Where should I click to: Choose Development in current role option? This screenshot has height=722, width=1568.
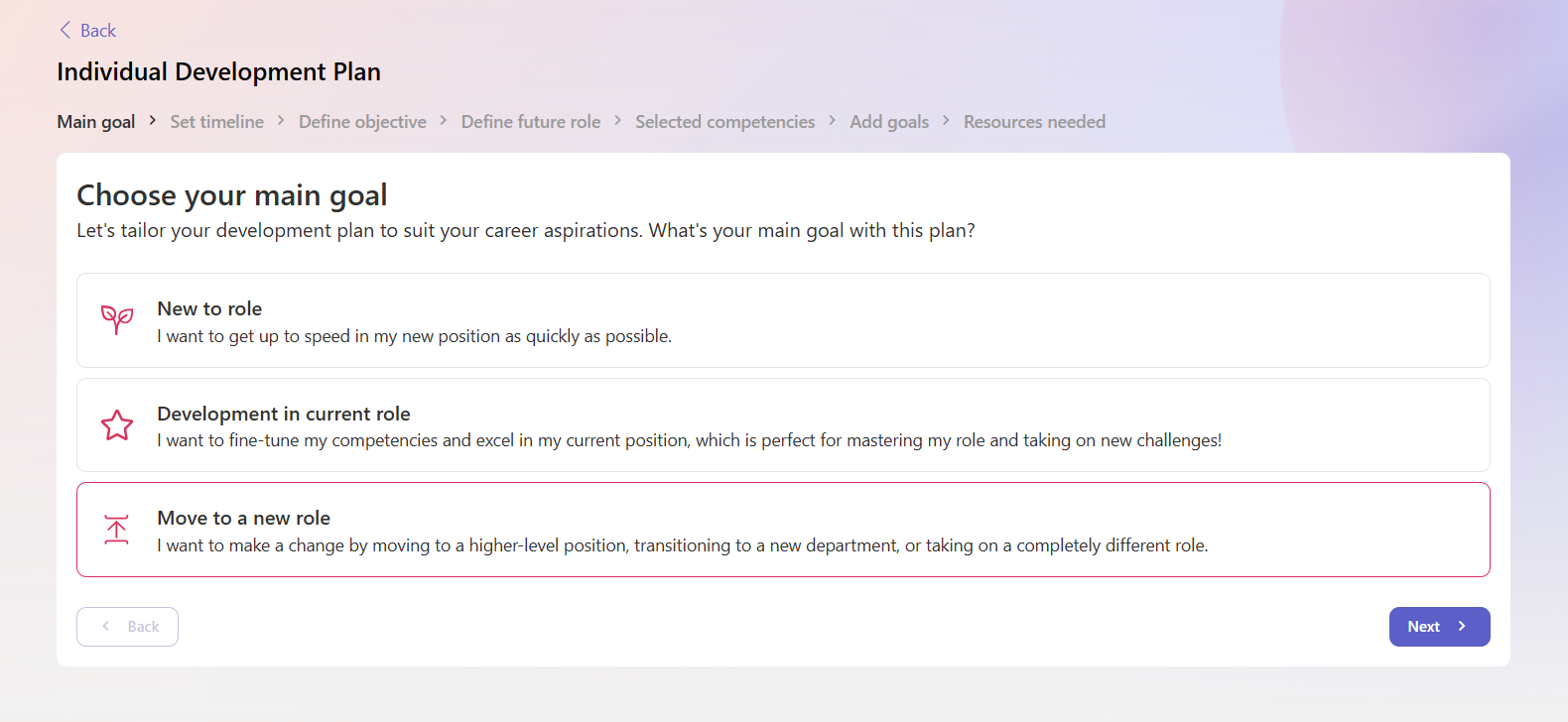click(x=783, y=425)
